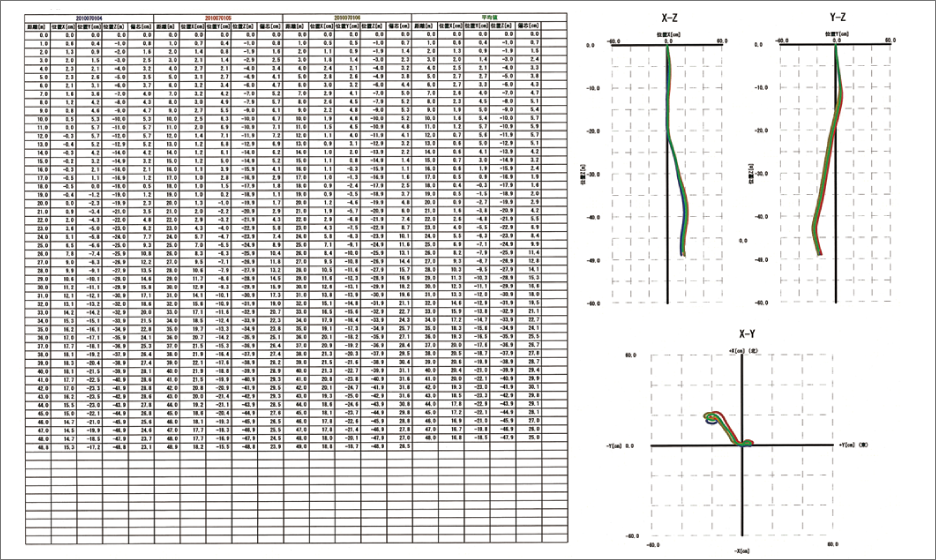Click the multicolored trace in the X-Y plot

[728, 429]
